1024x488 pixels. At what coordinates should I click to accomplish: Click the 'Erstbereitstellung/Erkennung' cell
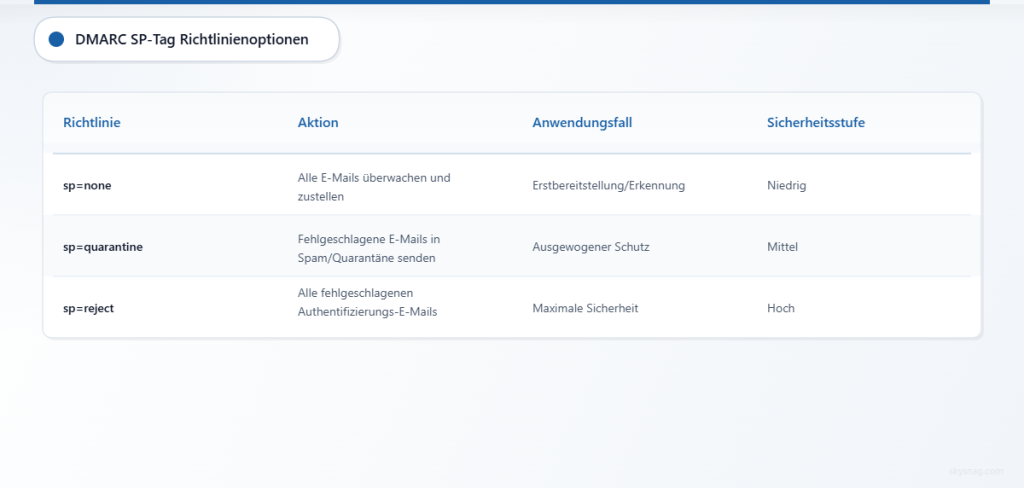(x=609, y=186)
